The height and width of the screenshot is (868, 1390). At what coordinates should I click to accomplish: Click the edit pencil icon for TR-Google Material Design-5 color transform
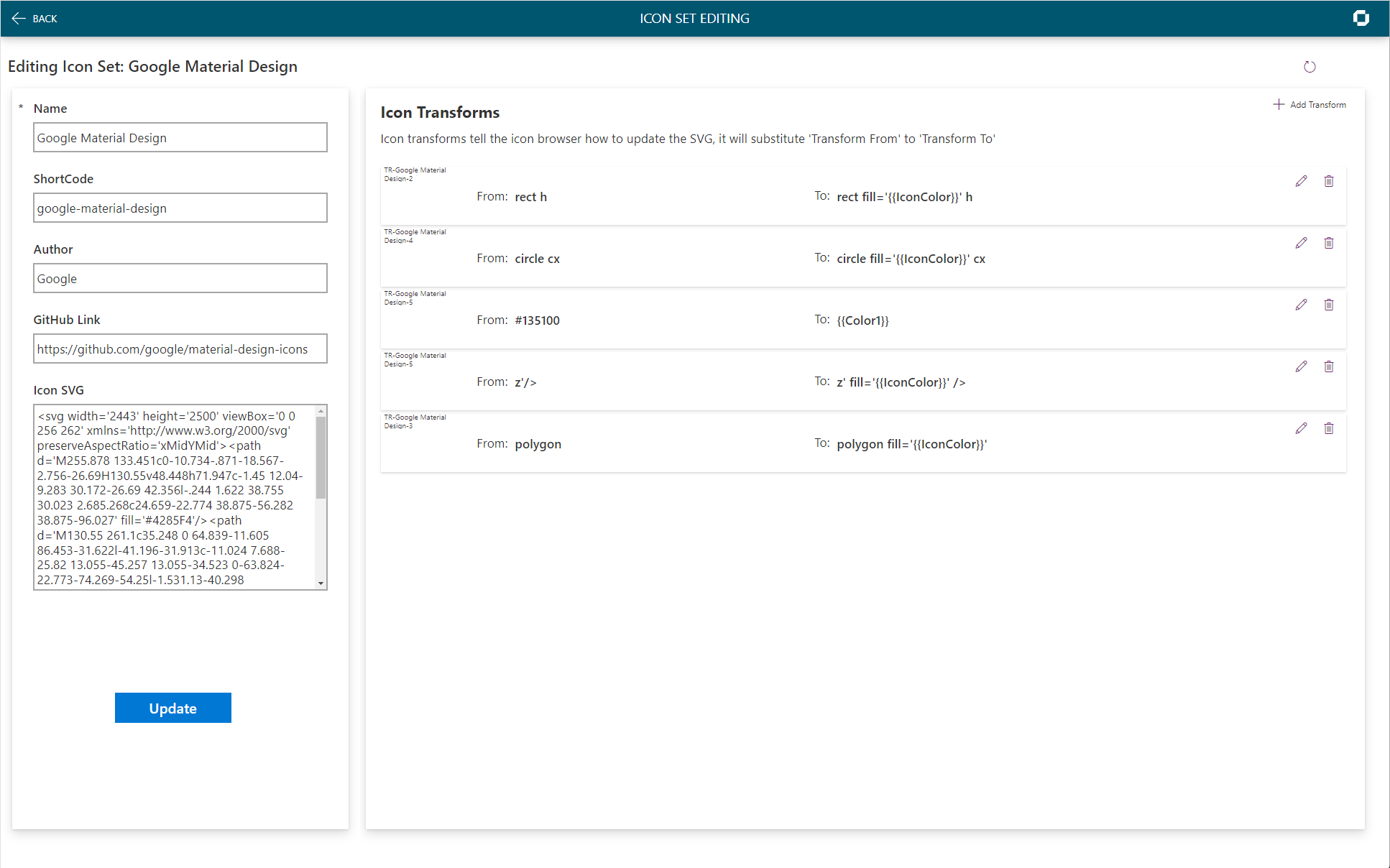[1299, 305]
